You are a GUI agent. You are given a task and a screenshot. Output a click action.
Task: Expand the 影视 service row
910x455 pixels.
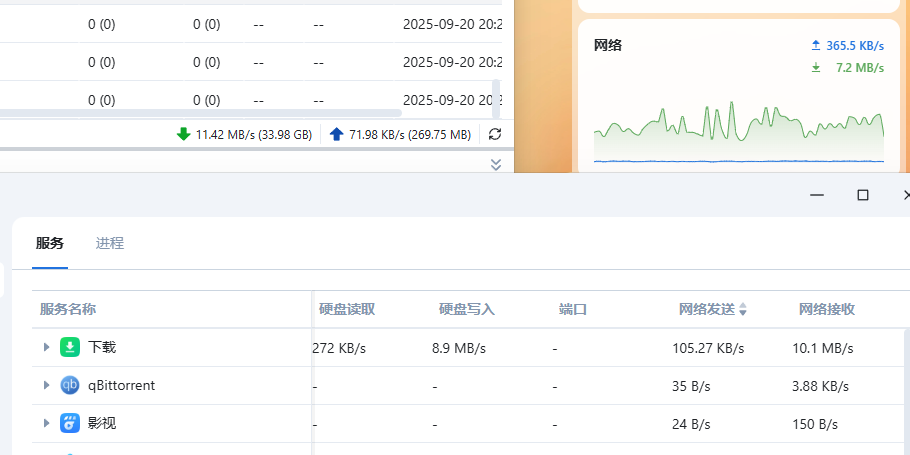coord(47,423)
